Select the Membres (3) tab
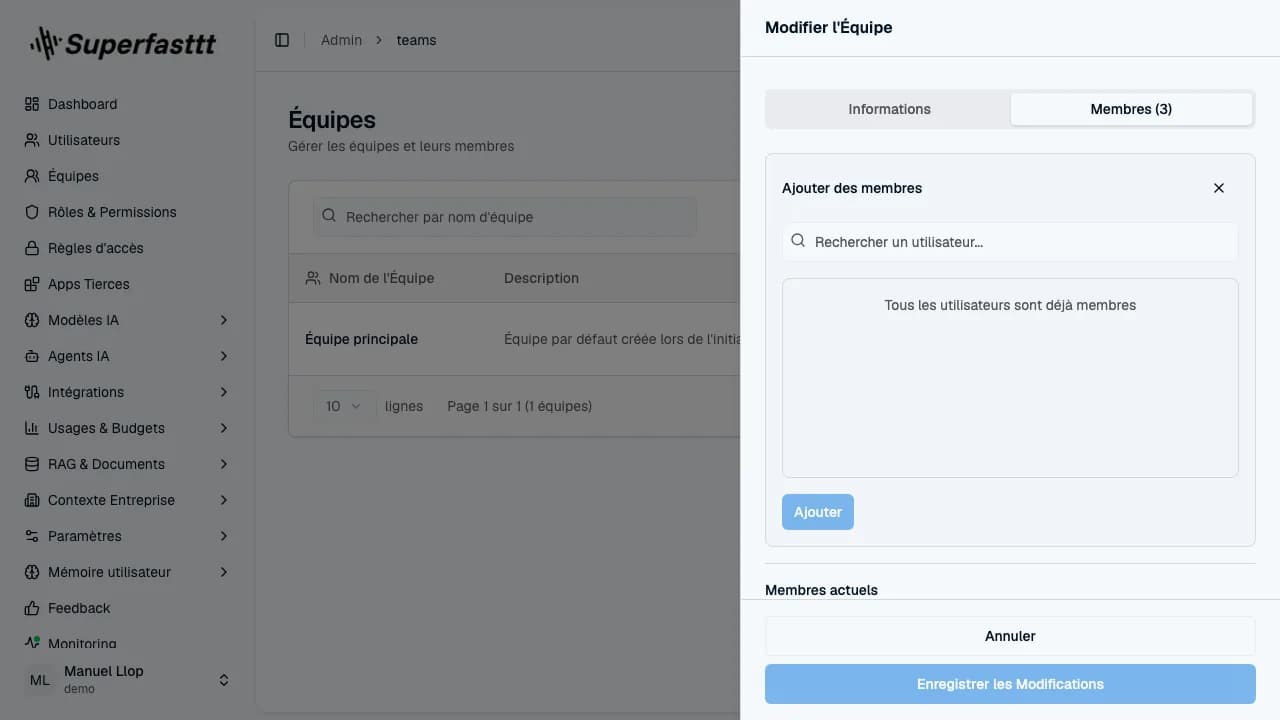 (x=1131, y=109)
